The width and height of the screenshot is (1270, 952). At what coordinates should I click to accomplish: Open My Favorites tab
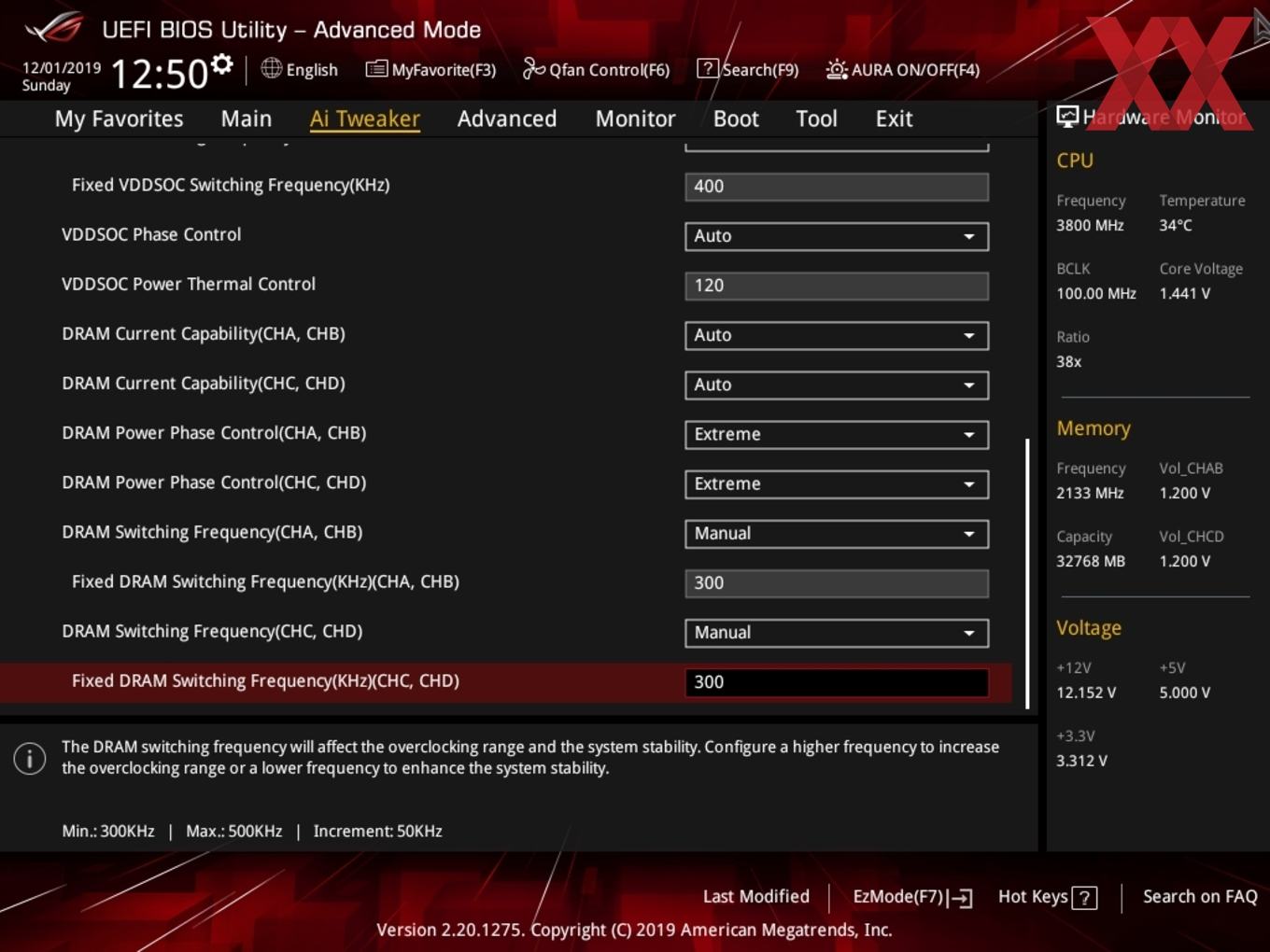[x=119, y=119]
